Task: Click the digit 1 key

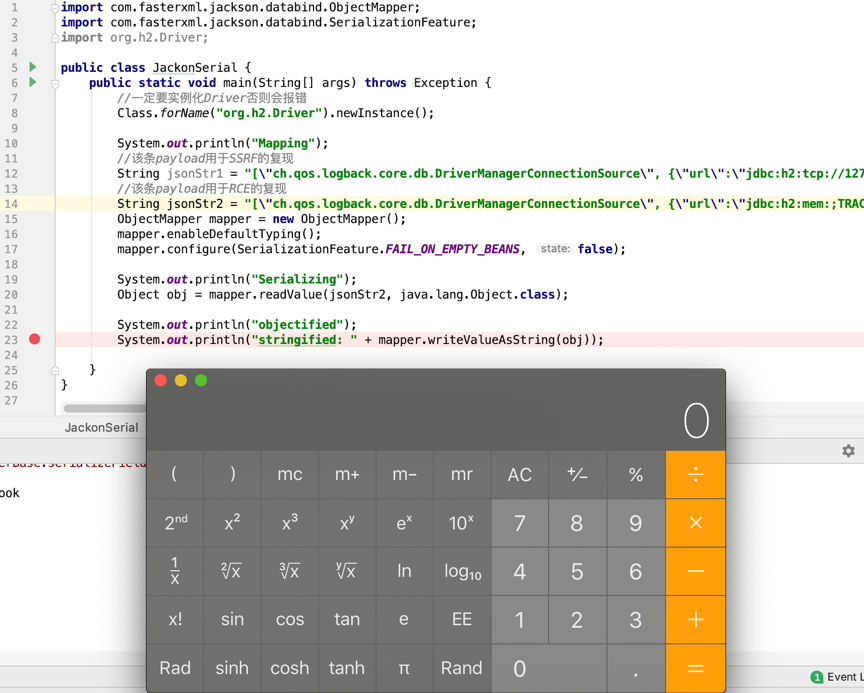Action: tap(520, 620)
